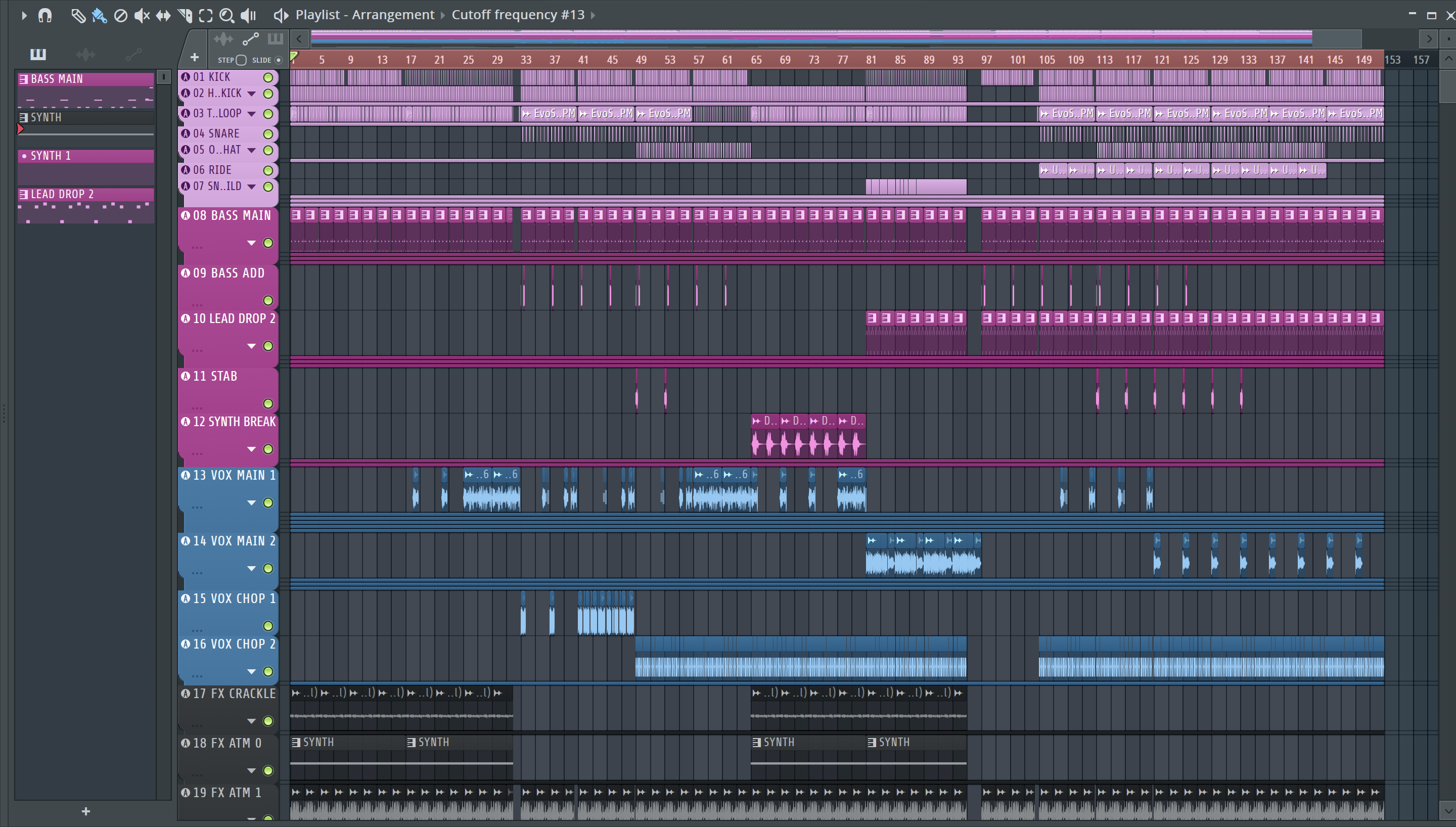Viewport: 1456px width, 827px height.
Task: Mute the 17 FX CRACKLE track
Action: click(268, 721)
